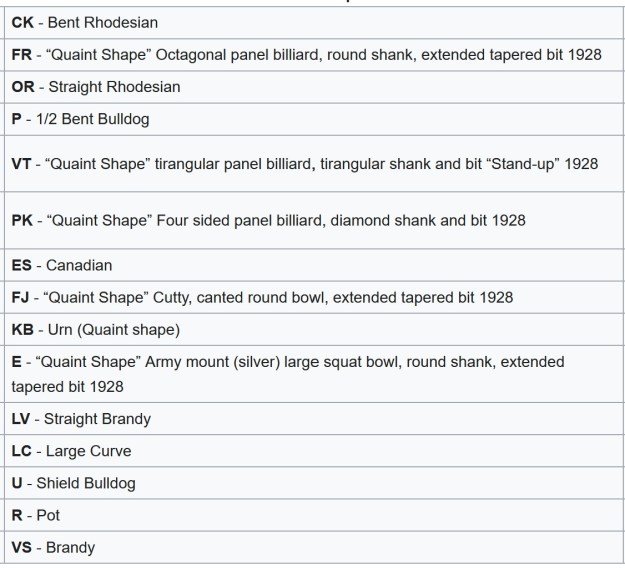The width and height of the screenshot is (625, 571).
Task: Click the bold FJ shape code
Action: click(x=21, y=297)
